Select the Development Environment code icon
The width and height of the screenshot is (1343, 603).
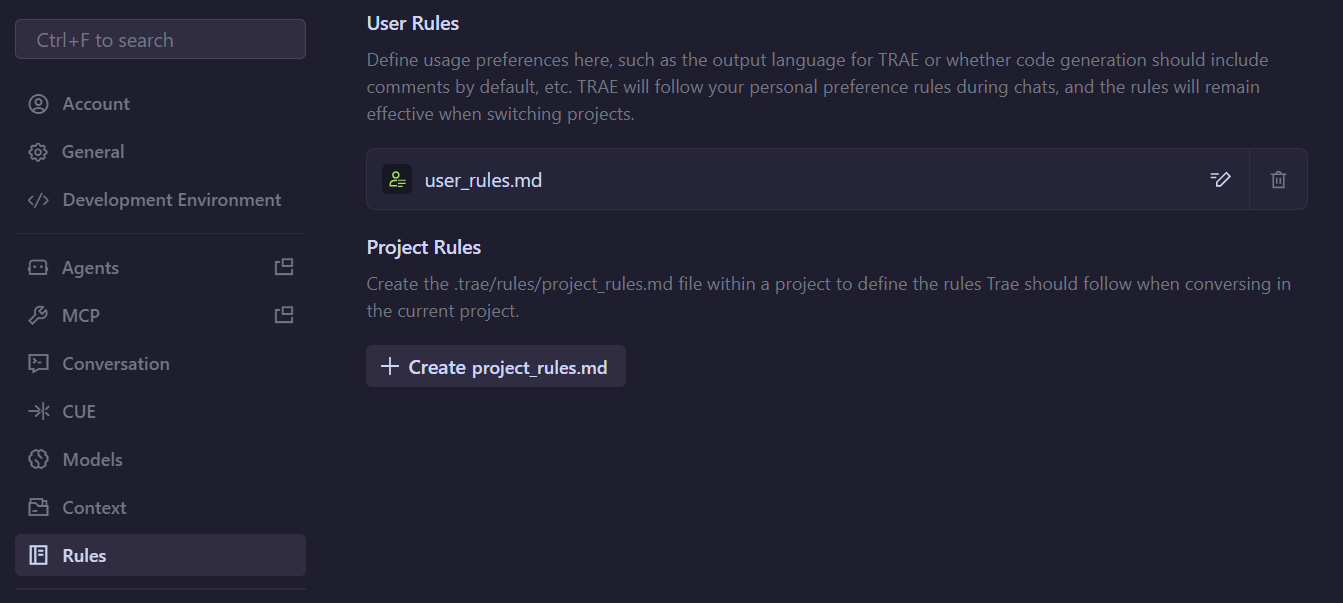point(37,199)
